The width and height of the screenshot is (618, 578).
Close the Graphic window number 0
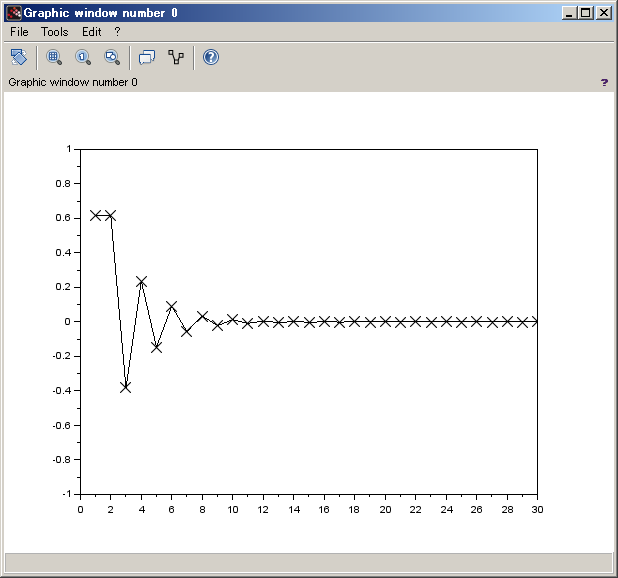(x=603, y=13)
